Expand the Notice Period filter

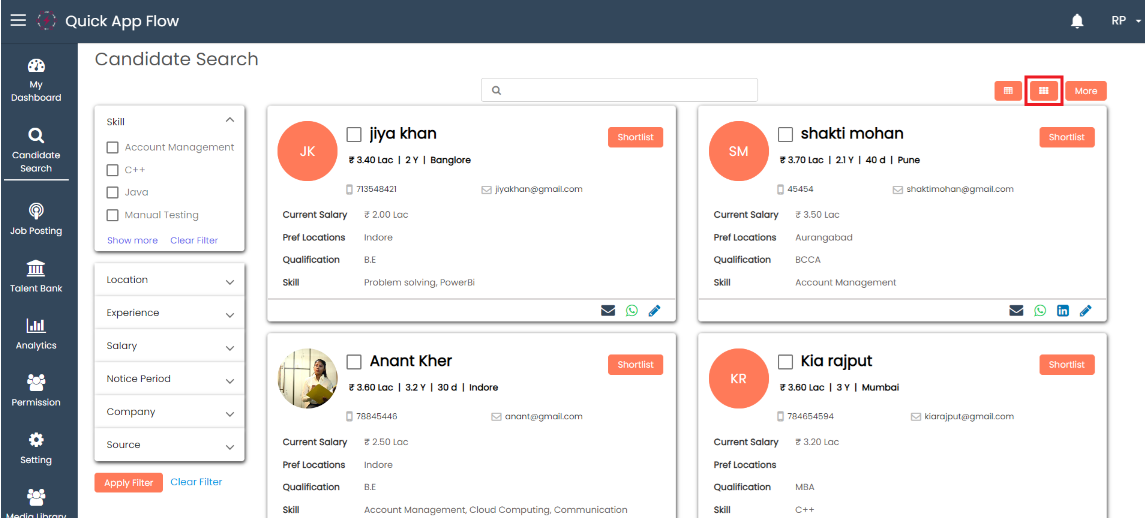(169, 380)
